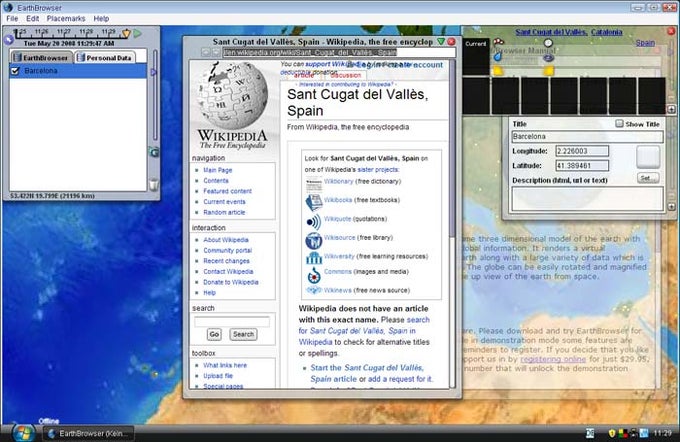
Task: Open the Current events link
Action: point(224,202)
